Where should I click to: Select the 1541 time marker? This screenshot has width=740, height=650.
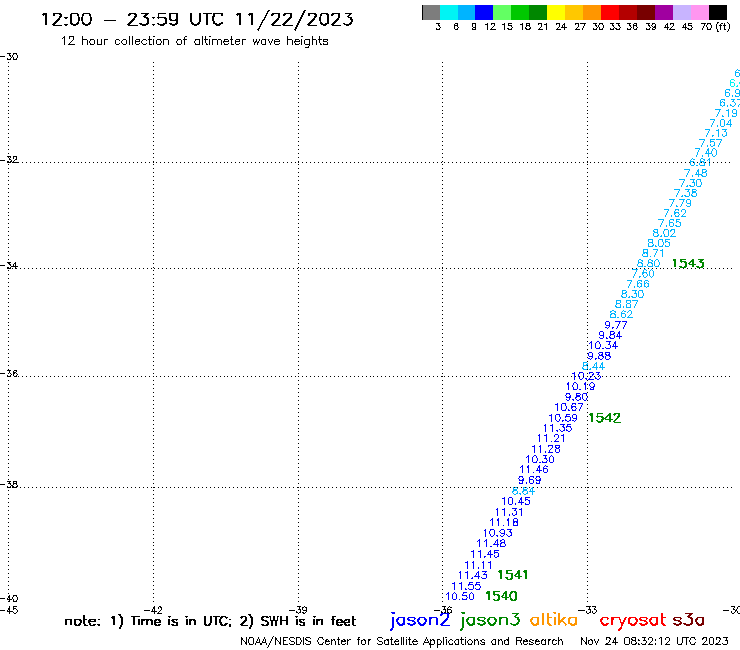click(x=513, y=575)
